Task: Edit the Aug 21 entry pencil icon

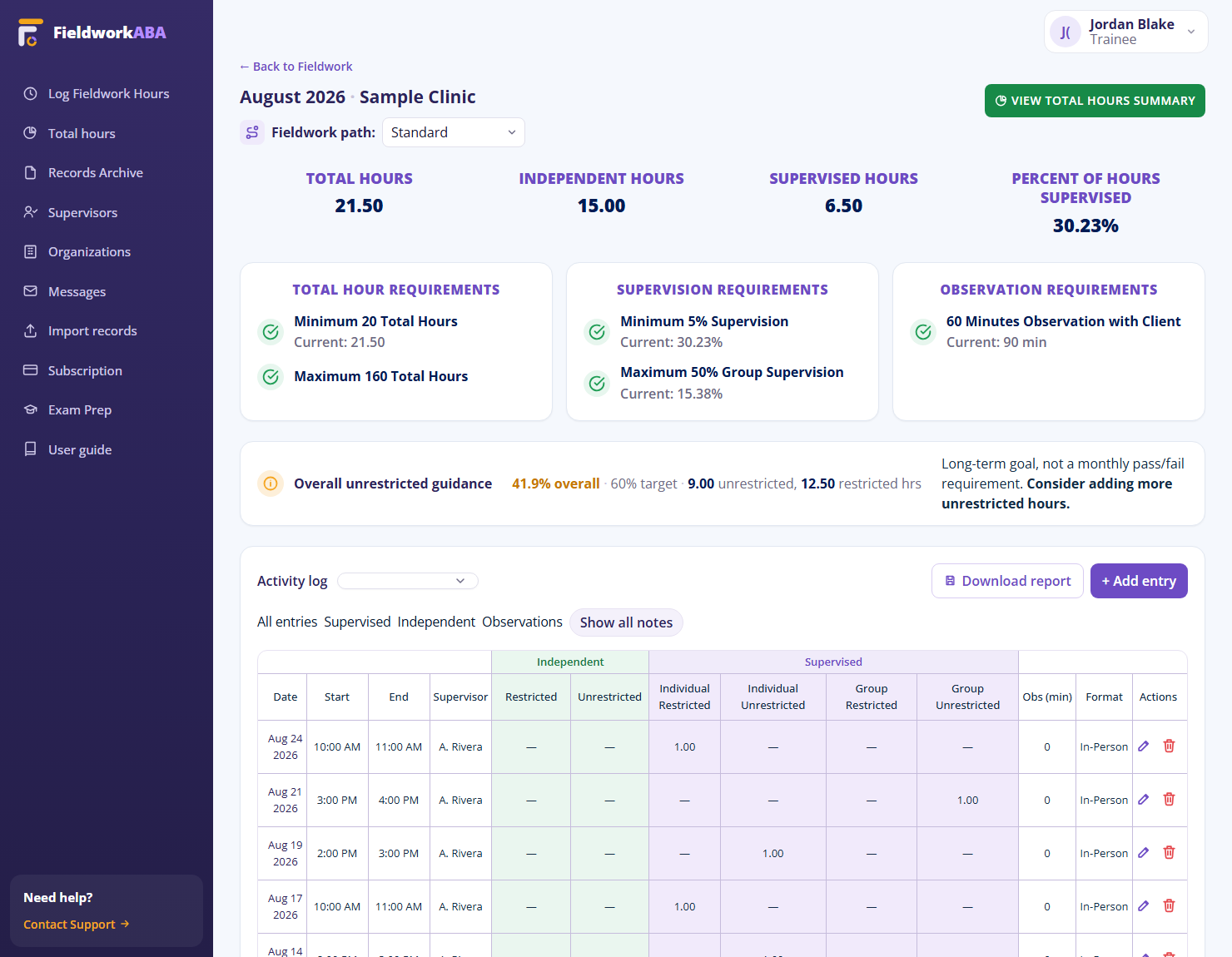Action: pyautogui.click(x=1144, y=800)
